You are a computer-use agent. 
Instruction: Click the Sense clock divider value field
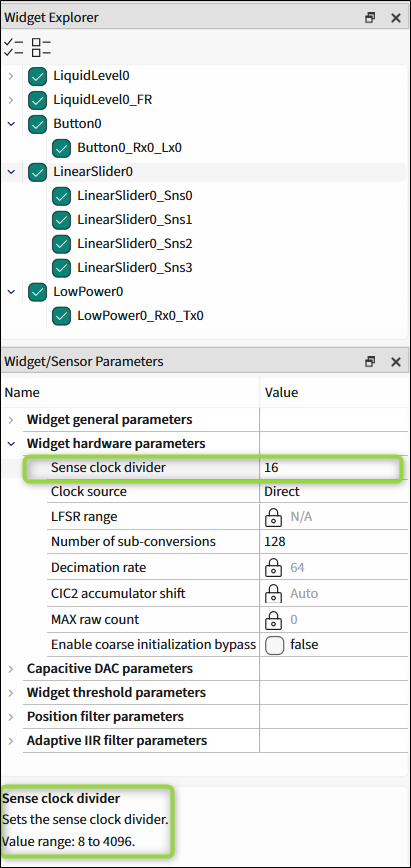(333, 468)
